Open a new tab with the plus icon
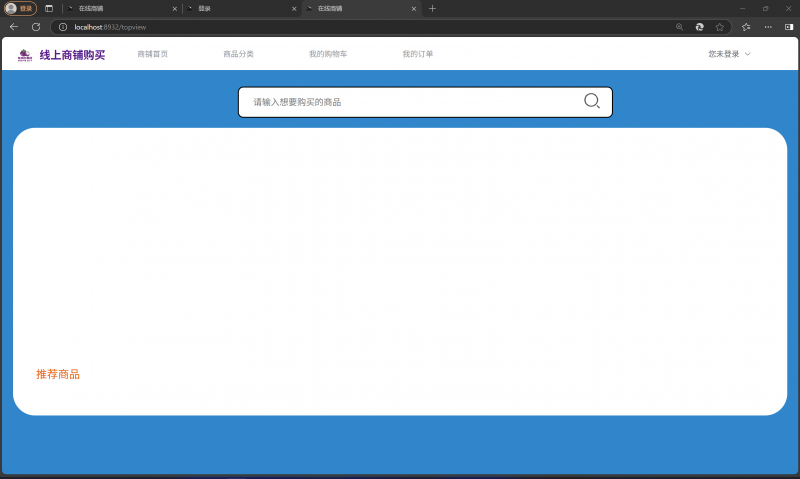 point(432,8)
